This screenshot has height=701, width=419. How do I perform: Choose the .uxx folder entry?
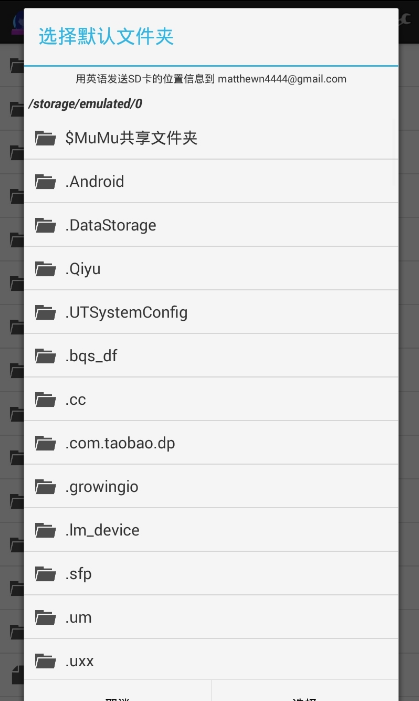coord(211,660)
